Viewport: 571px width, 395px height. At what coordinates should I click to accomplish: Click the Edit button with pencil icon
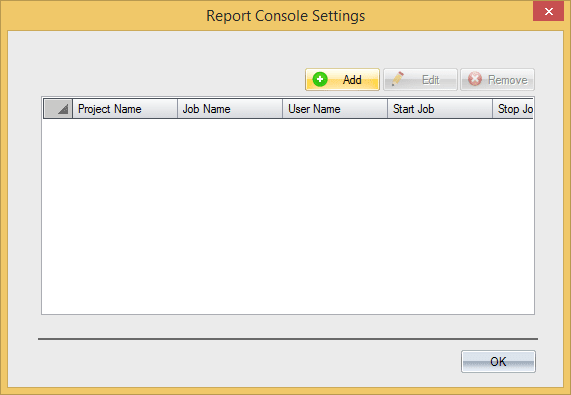420,79
